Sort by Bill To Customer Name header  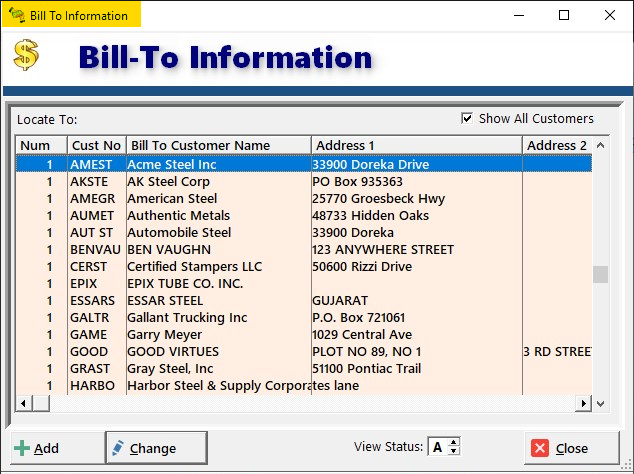coord(219,145)
